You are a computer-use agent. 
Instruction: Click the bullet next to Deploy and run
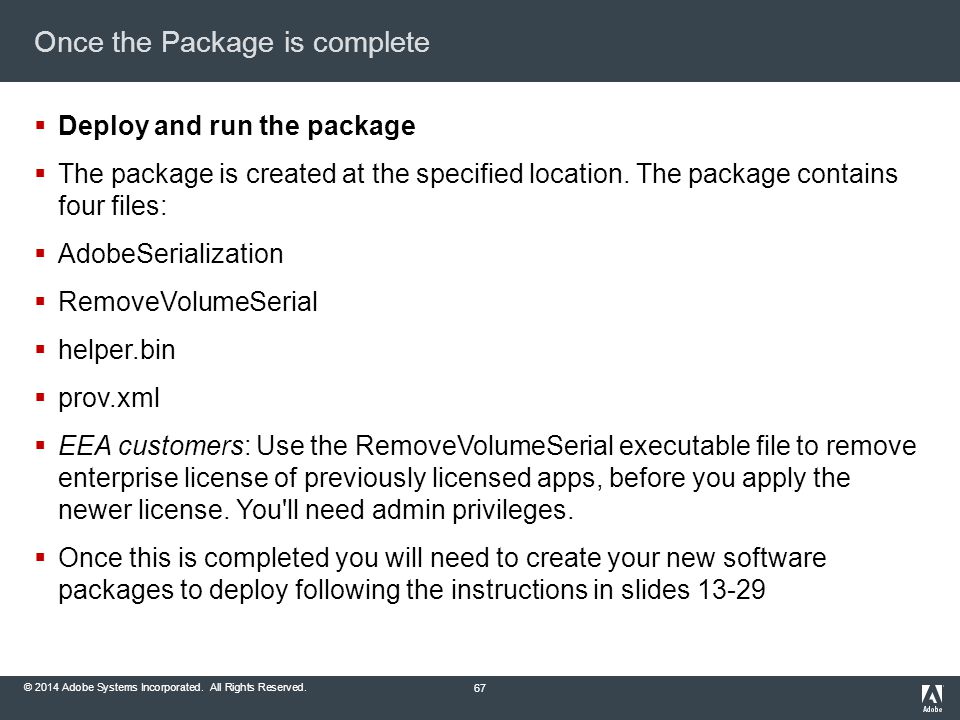pyautogui.click(x=40, y=126)
